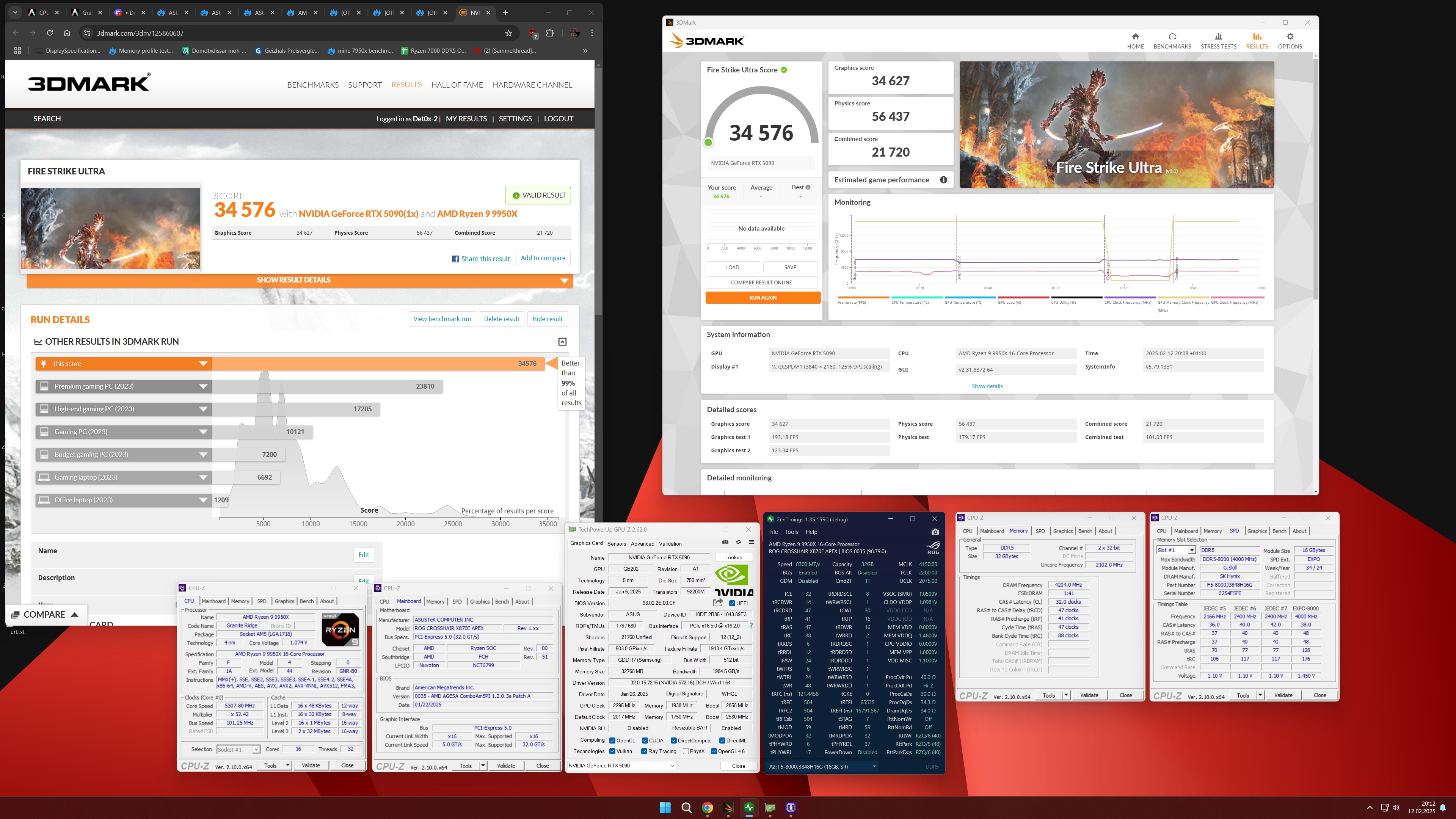Click the Fire Strike Ultra banner image in the app

pyautogui.click(x=1117, y=124)
